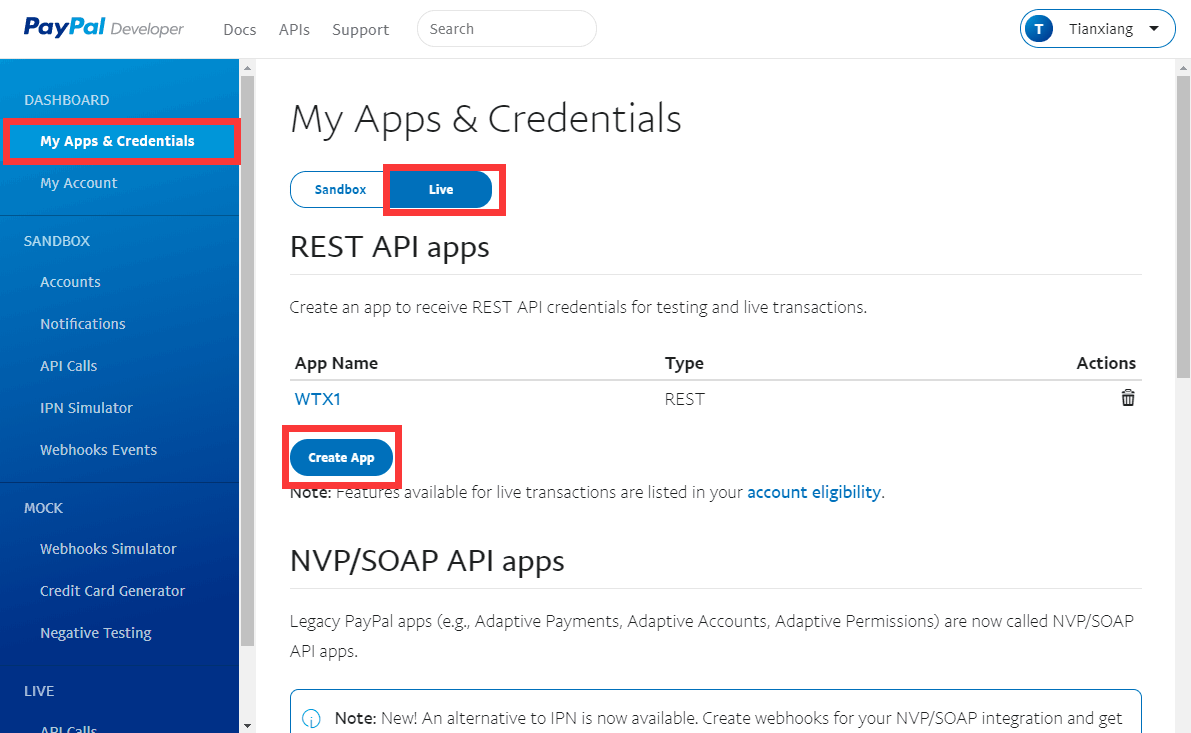Click the App Name column header

coord(336,363)
